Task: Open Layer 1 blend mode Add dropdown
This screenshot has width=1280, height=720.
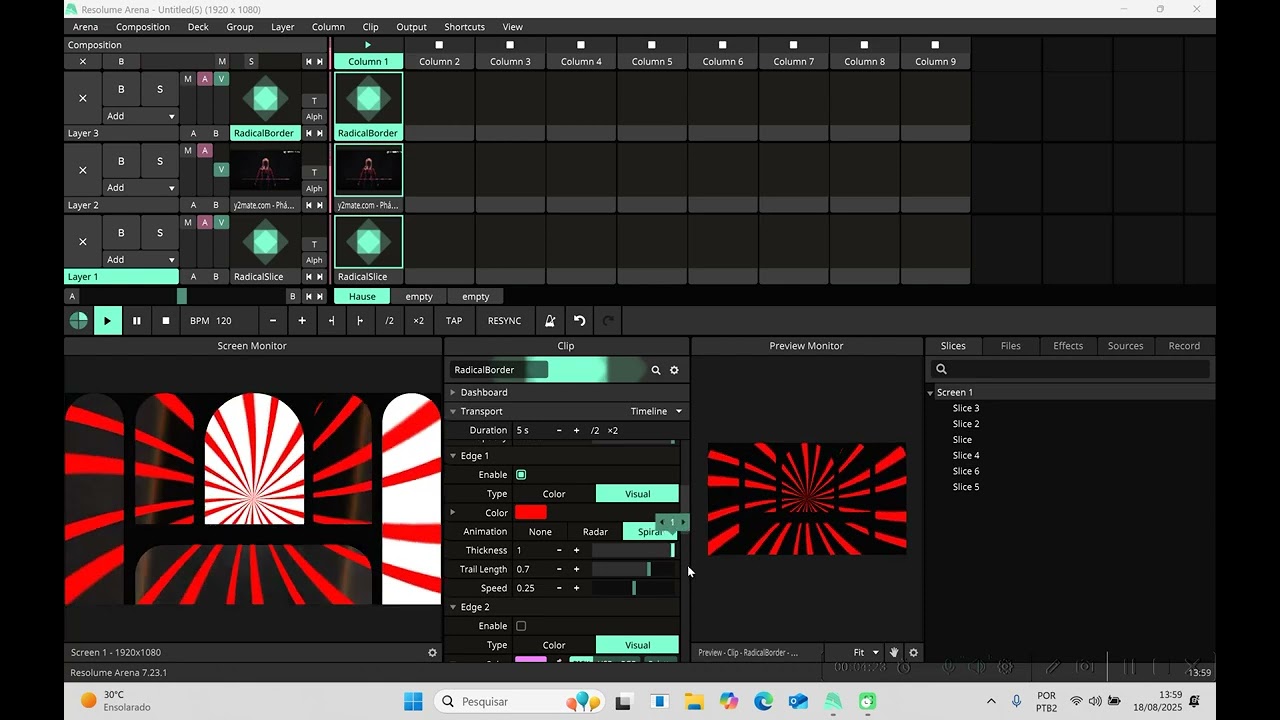Action: point(141,260)
